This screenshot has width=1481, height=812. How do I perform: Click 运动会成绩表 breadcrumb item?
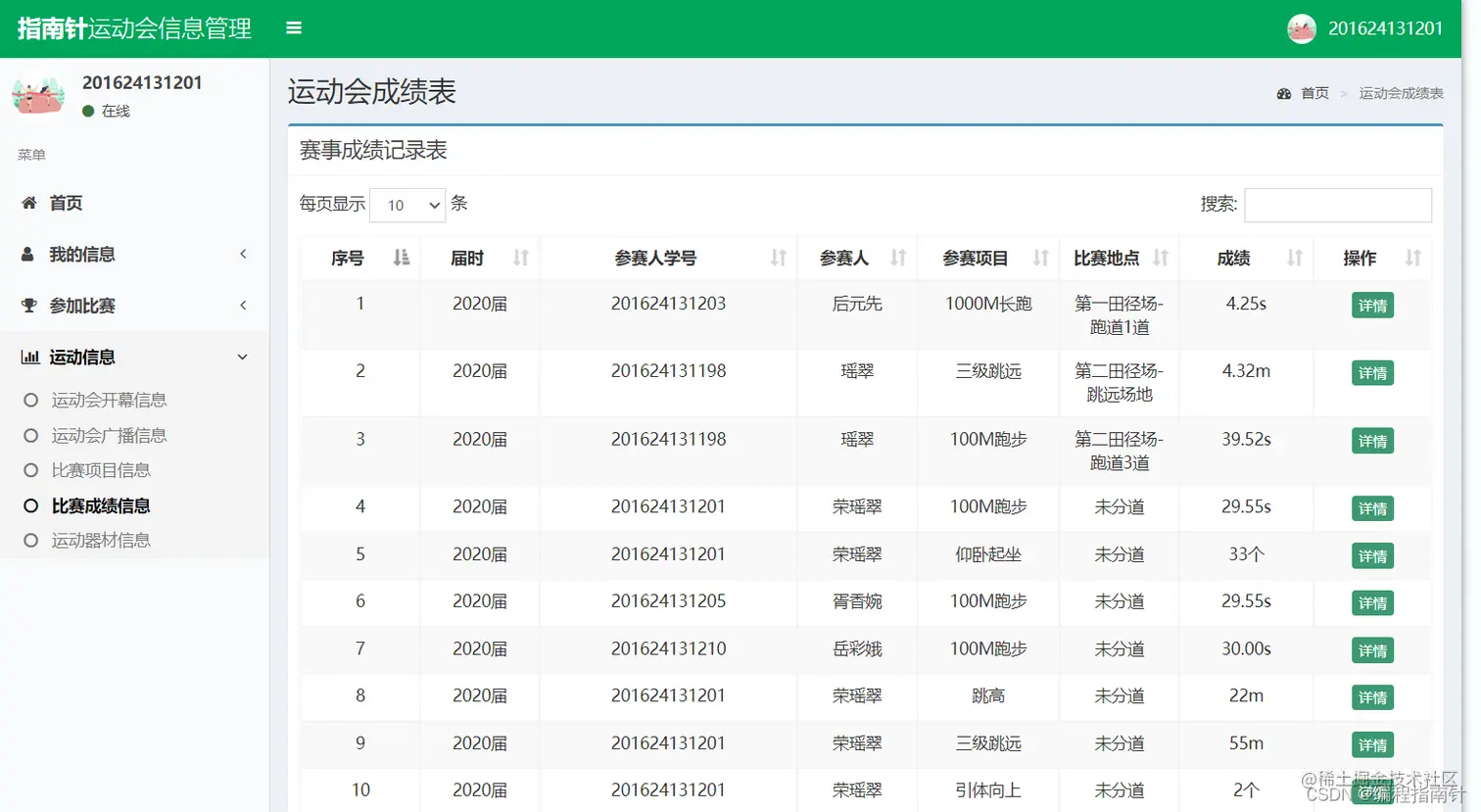click(x=1401, y=93)
